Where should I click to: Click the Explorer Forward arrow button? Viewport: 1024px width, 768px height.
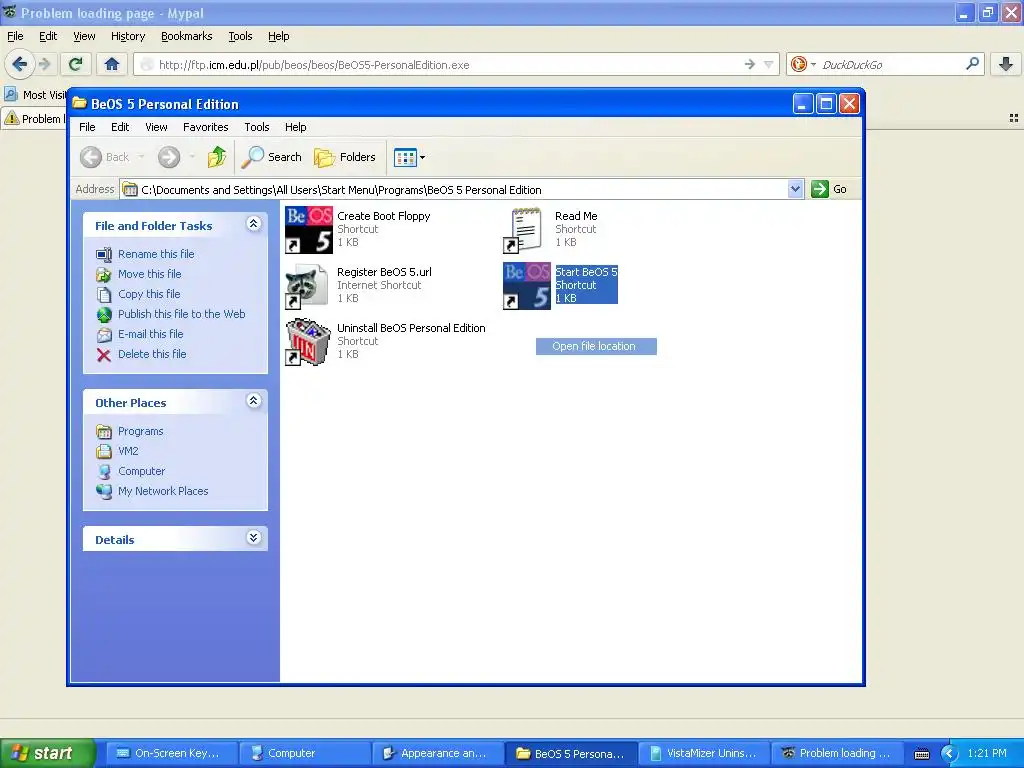pos(169,157)
